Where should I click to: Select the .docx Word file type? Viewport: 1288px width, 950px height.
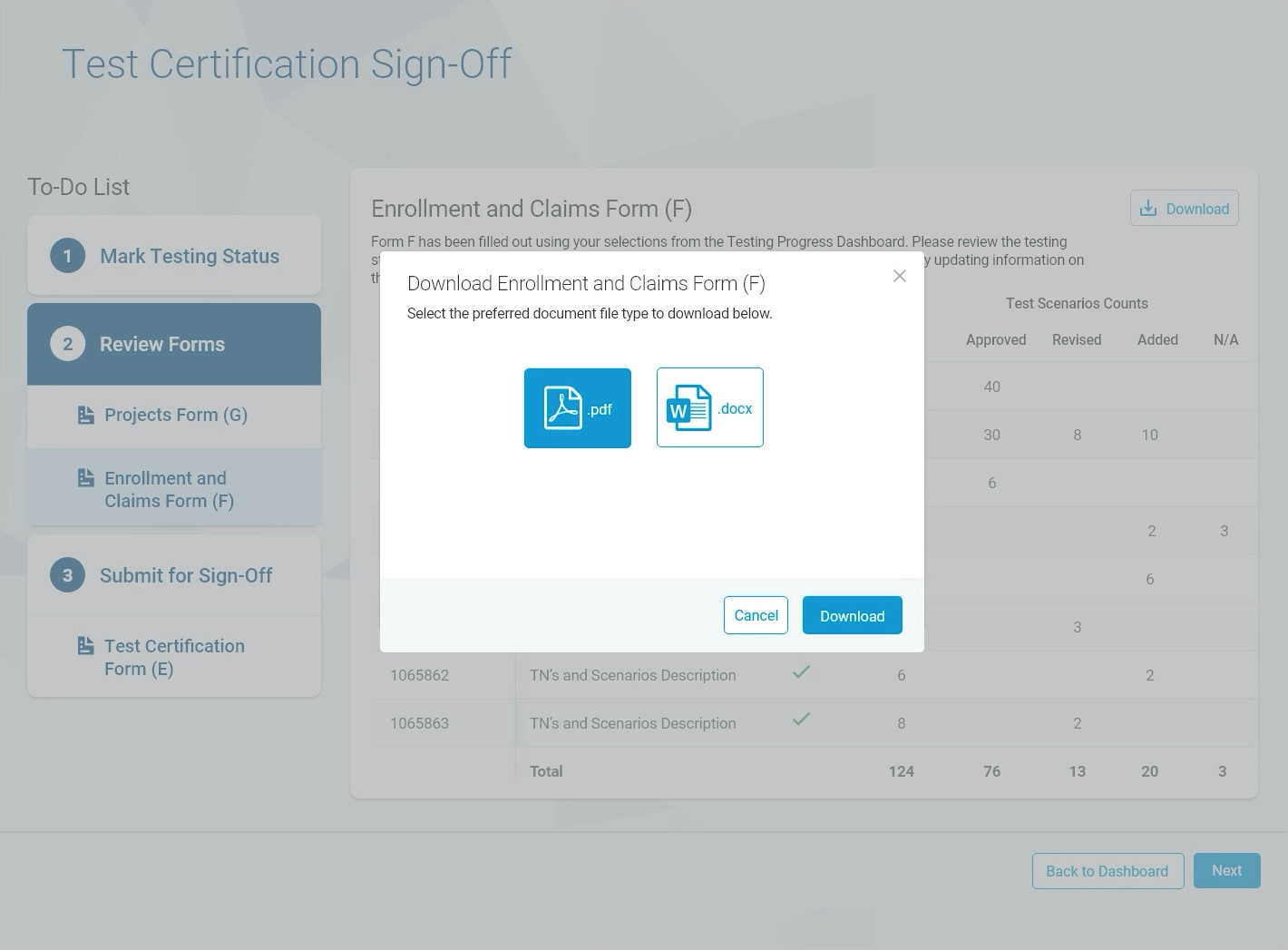(x=709, y=408)
